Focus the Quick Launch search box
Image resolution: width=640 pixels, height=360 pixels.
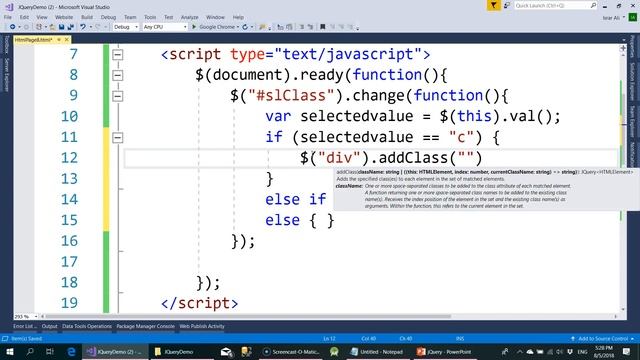coord(555,5)
